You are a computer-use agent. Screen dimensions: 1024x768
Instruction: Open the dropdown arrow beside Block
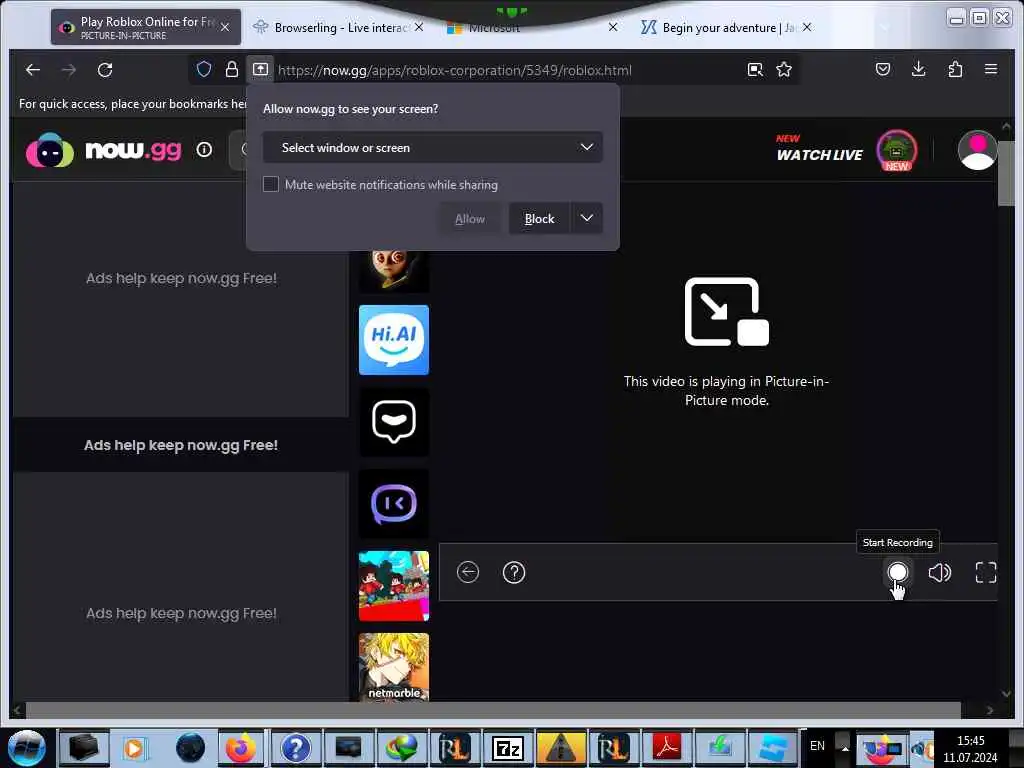point(586,218)
